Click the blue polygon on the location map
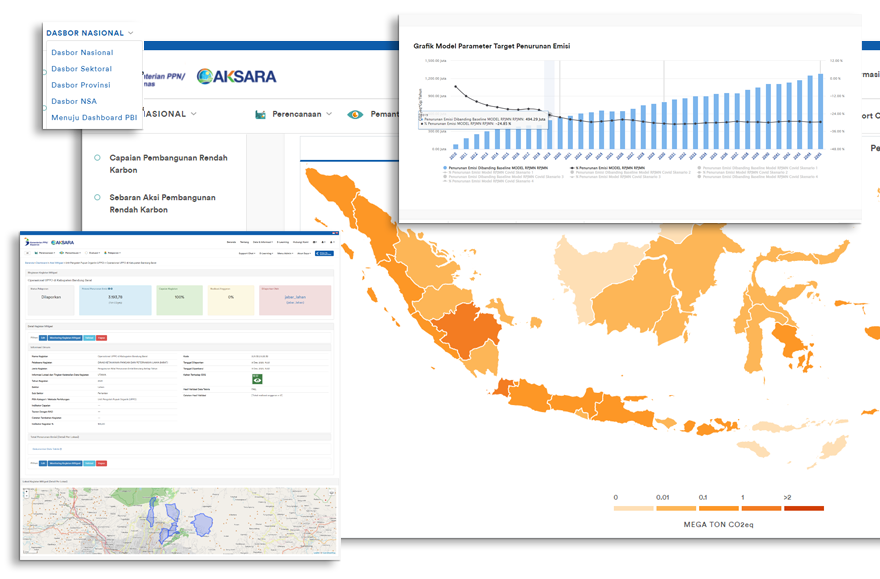 pyautogui.click(x=203, y=523)
